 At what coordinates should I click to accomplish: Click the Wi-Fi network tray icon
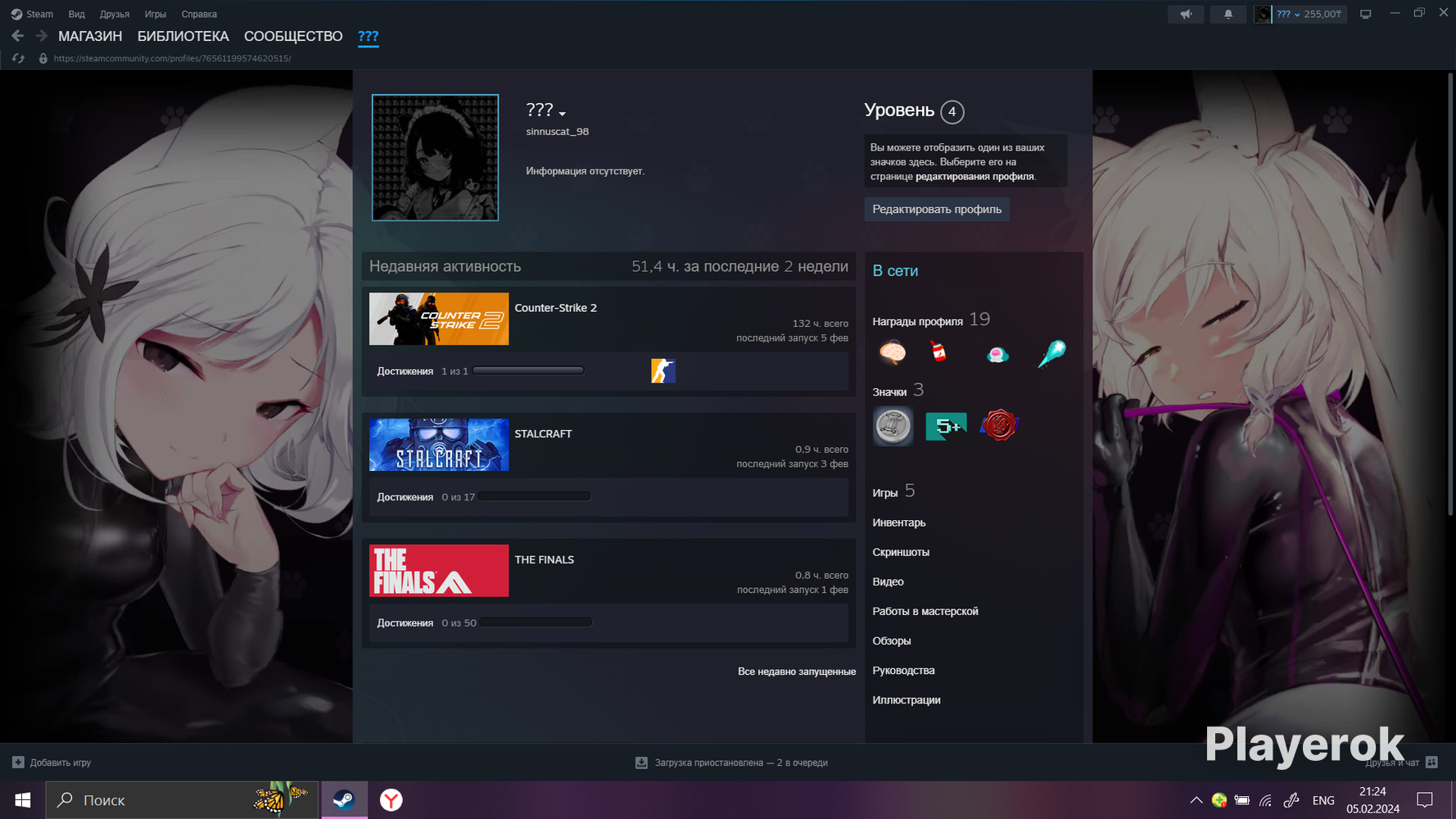tap(1266, 800)
